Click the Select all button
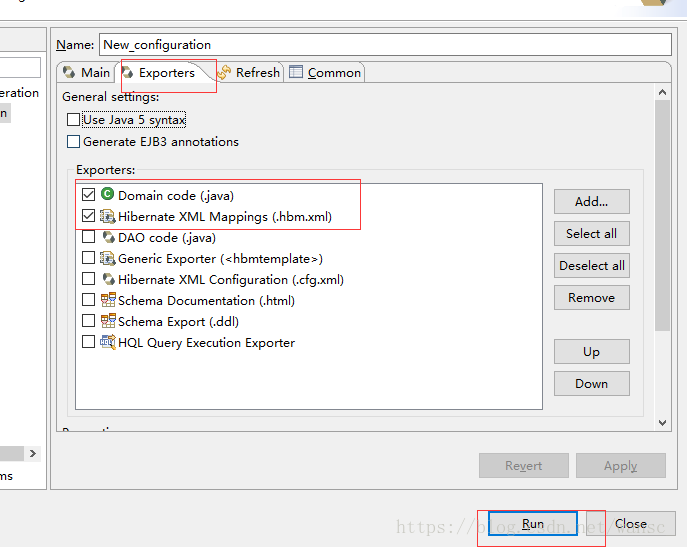The width and height of the screenshot is (687, 547). pos(591,234)
